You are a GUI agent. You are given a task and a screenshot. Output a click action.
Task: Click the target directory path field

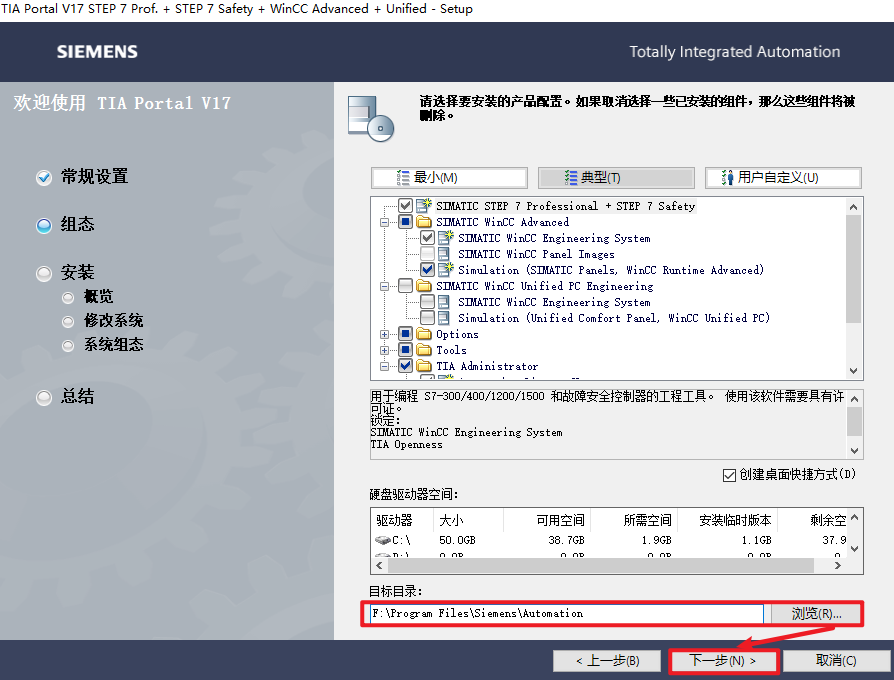click(566, 614)
